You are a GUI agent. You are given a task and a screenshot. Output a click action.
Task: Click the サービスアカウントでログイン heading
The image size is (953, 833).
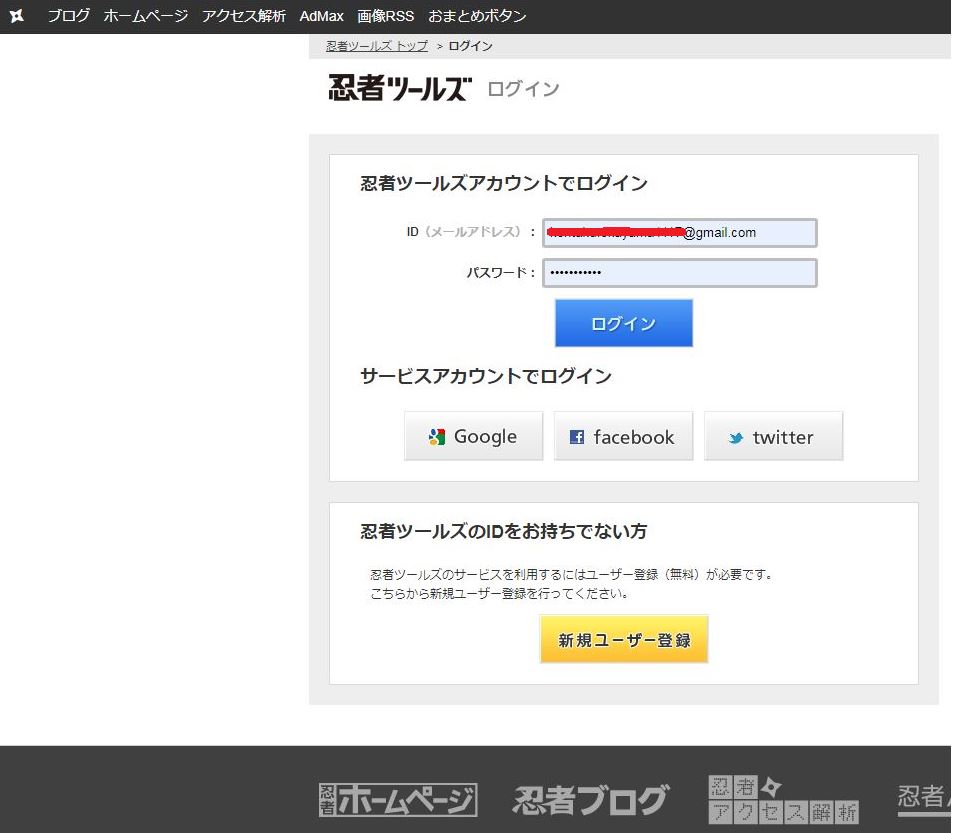coord(486,376)
